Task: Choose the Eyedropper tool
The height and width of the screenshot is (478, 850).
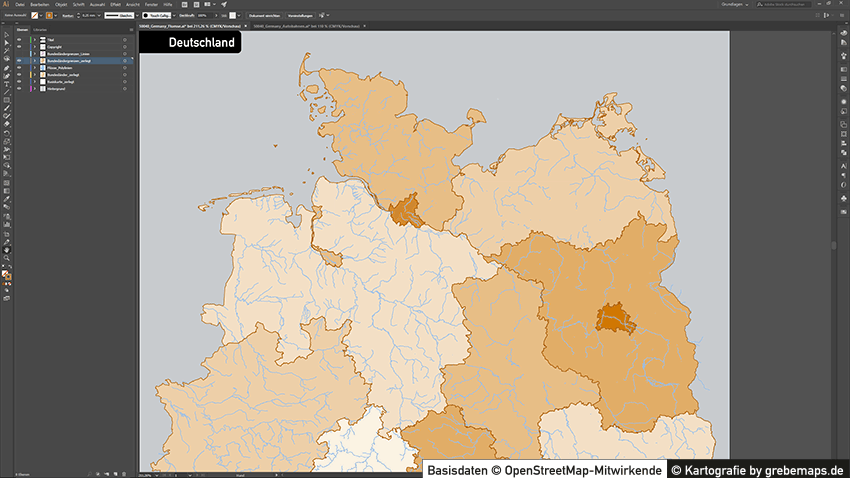Action: (6, 199)
